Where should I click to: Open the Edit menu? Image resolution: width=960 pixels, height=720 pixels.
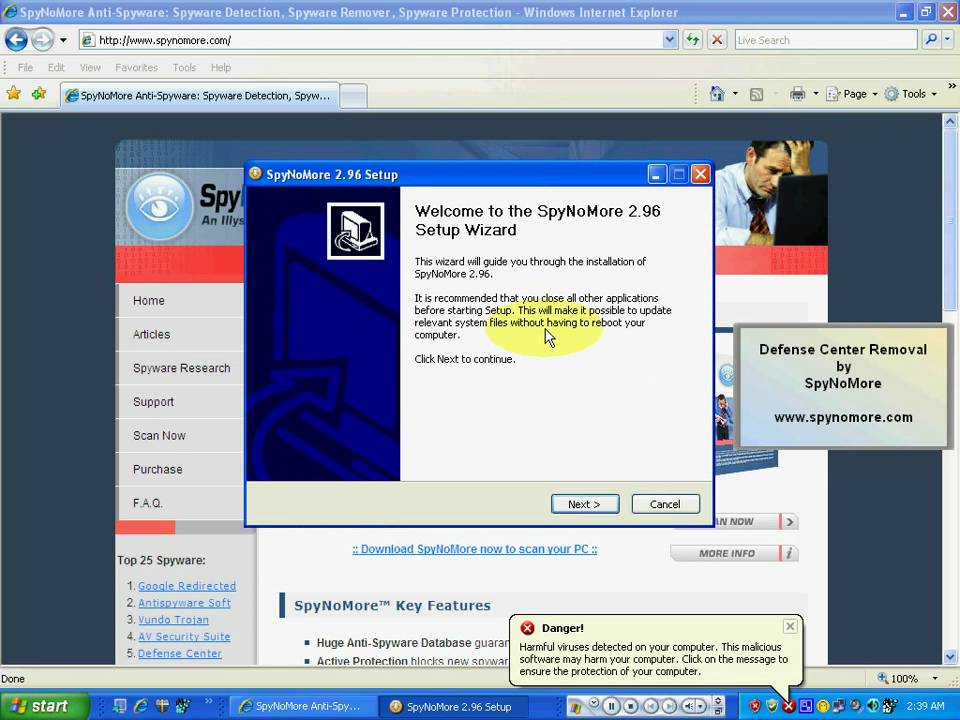tap(56, 67)
